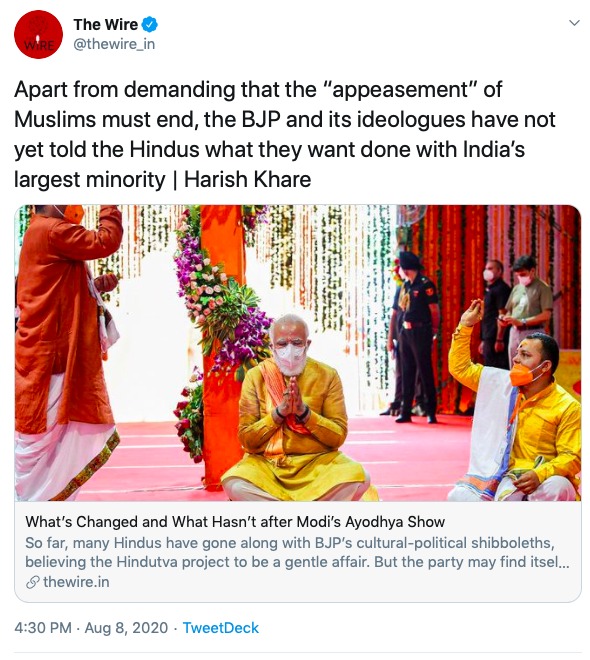Click the flower-decorated orange pillar in photo
Viewport: 590px width, 660px height.
pyautogui.click(x=221, y=337)
